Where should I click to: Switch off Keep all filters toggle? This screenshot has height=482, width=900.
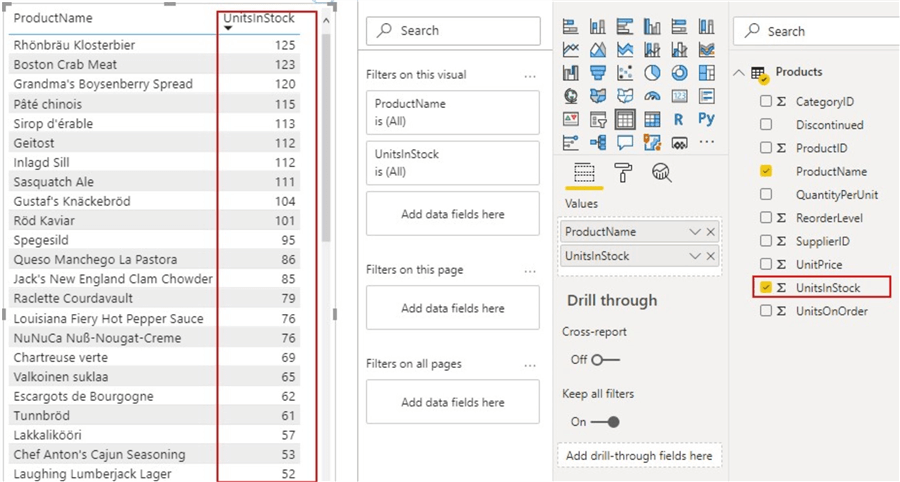pyautogui.click(x=605, y=422)
